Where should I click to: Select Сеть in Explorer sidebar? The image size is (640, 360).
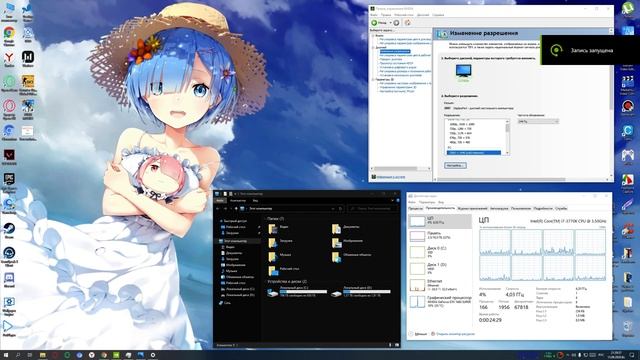pyautogui.click(x=225, y=303)
